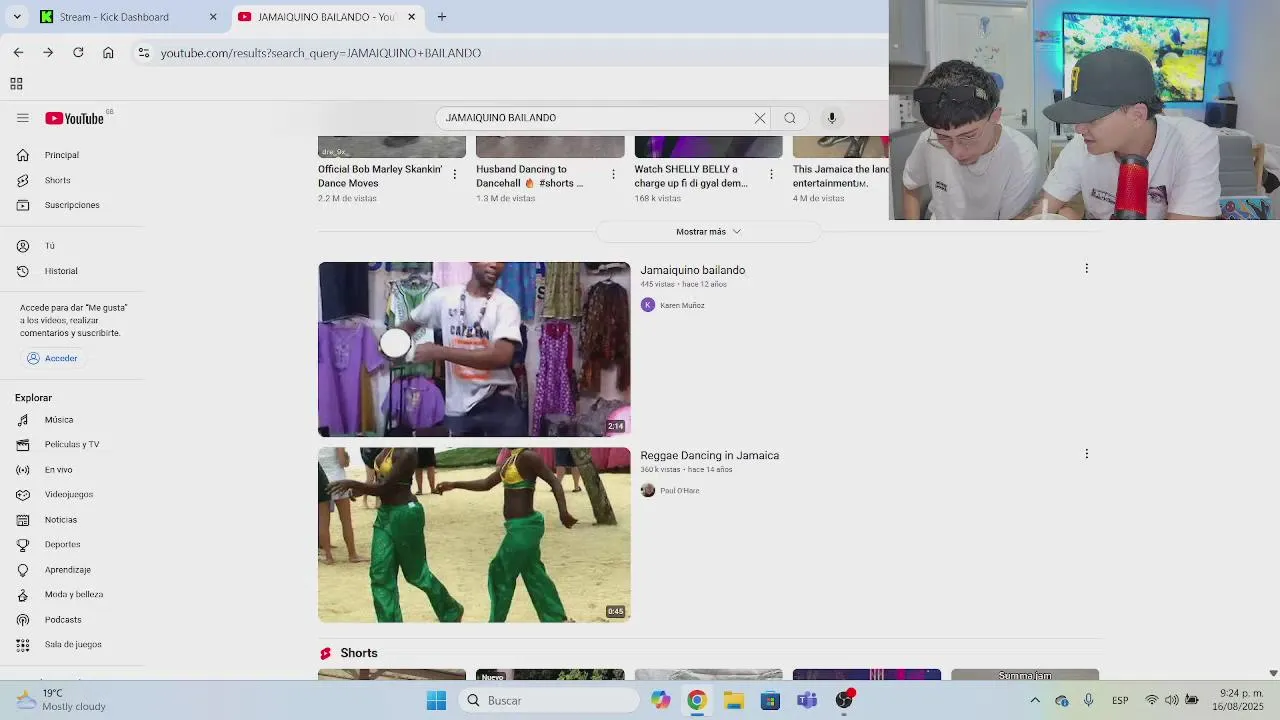
Task: Start voice search with the microphone
Action: click(x=831, y=118)
